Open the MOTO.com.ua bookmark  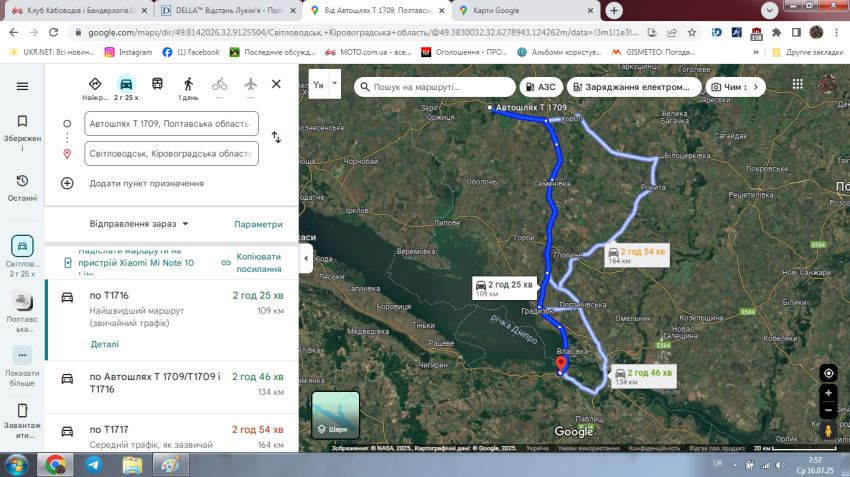point(368,52)
